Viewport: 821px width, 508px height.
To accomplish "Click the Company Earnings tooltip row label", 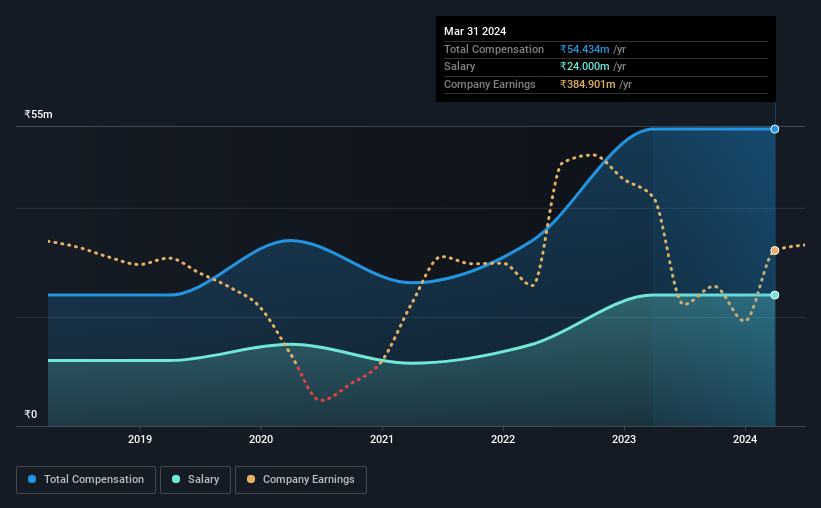I will pos(490,84).
